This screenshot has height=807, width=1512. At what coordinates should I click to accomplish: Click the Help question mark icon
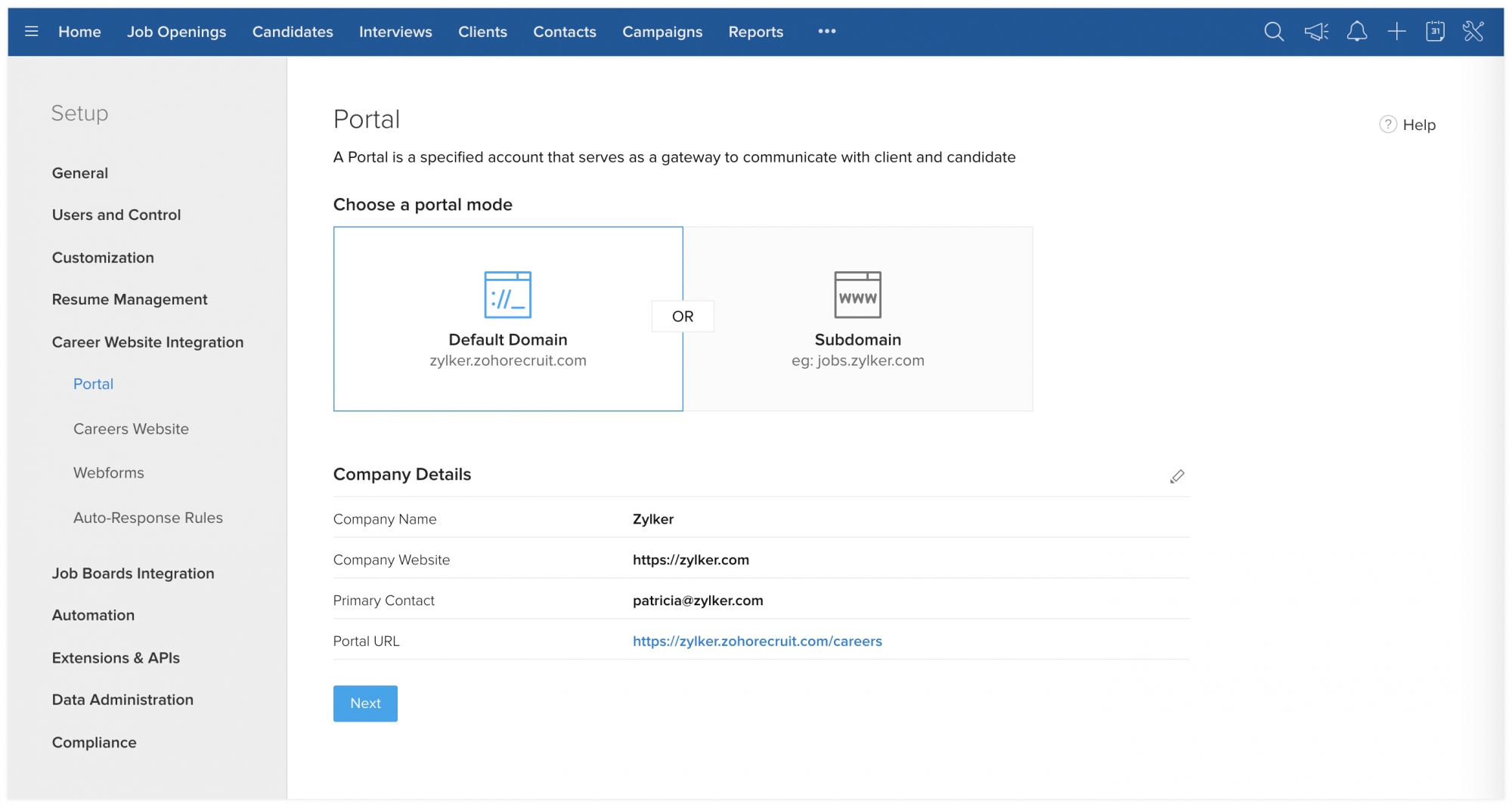(1388, 125)
